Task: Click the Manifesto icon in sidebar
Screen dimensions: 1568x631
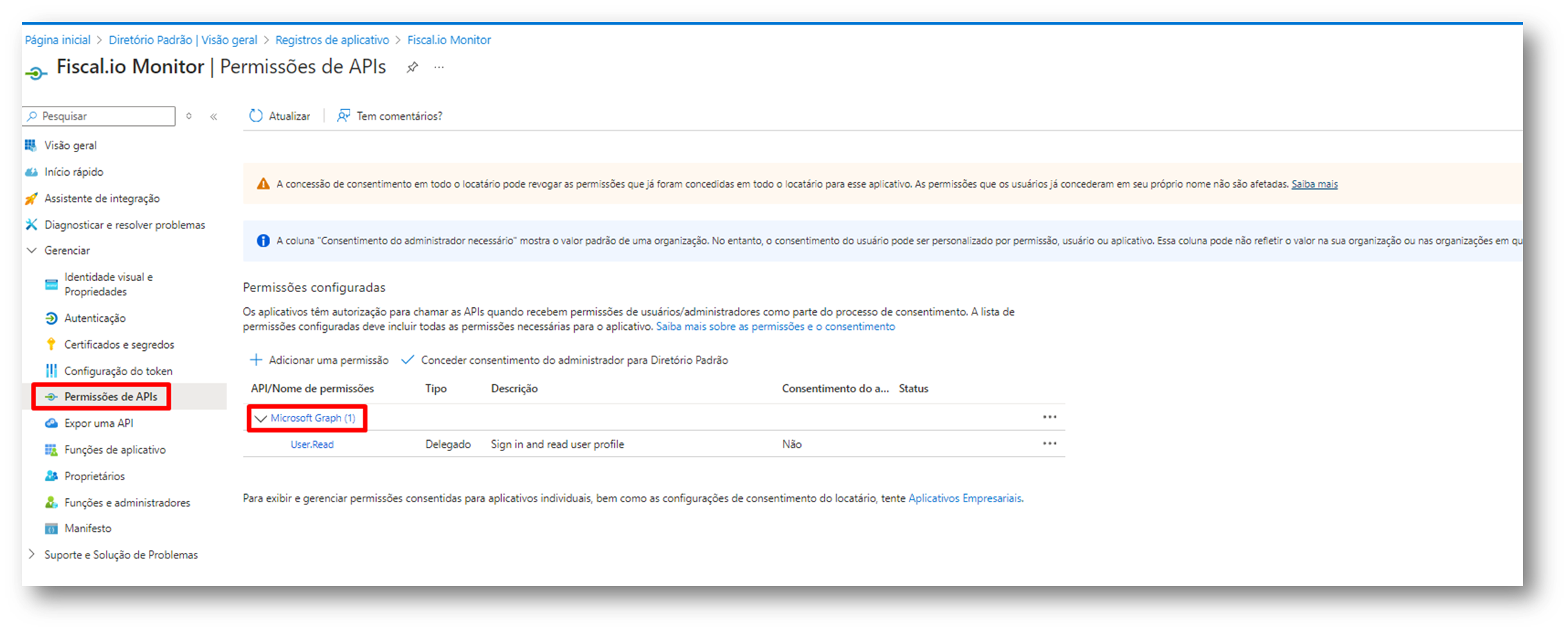Action: click(51, 529)
